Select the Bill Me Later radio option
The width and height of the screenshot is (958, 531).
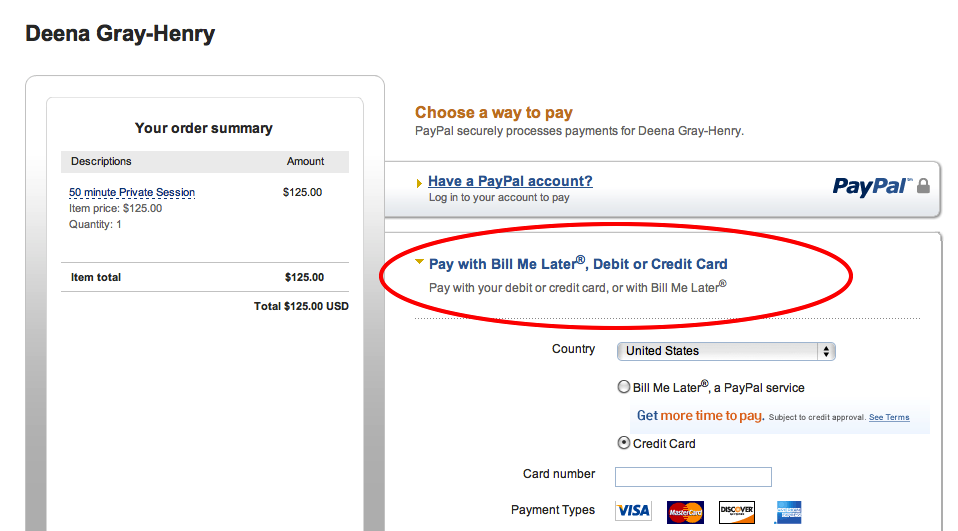click(624, 387)
